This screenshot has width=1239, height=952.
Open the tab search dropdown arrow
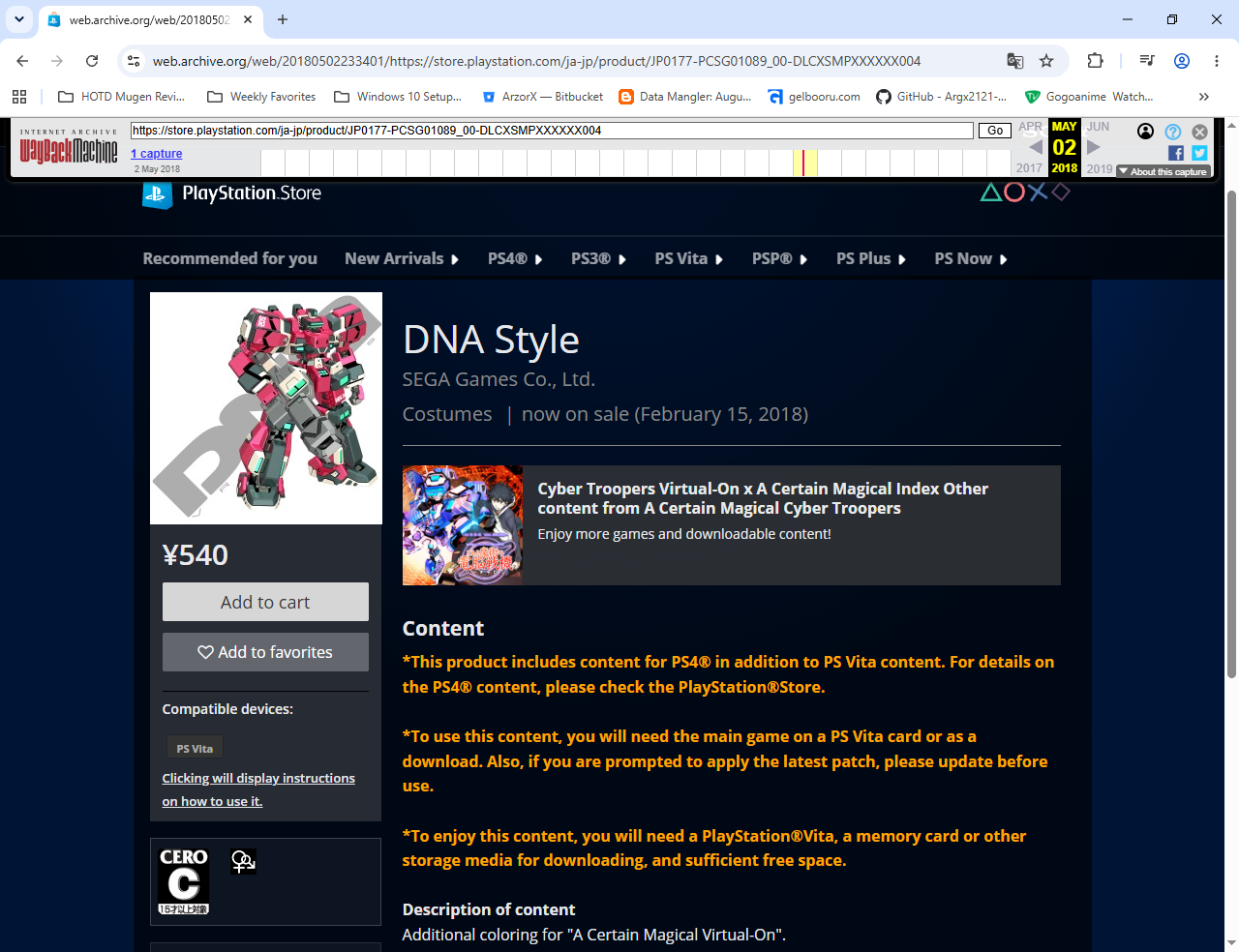pyautogui.click(x=19, y=19)
